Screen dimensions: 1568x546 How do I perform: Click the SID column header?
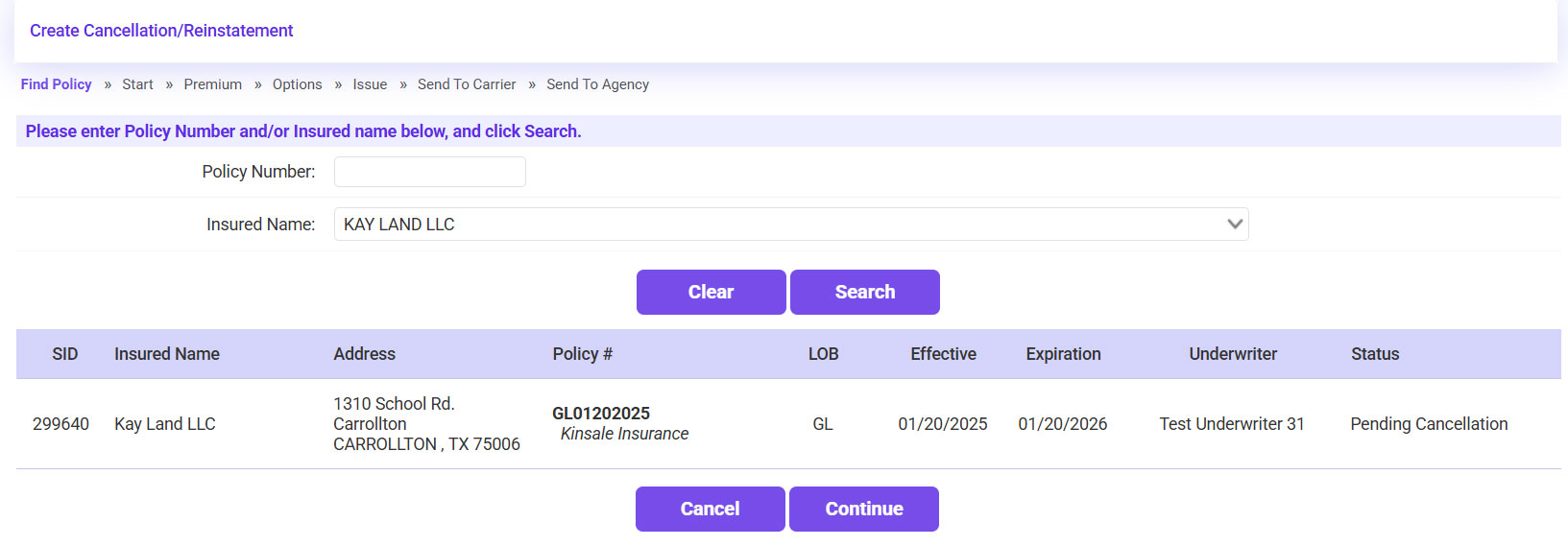[x=64, y=354]
